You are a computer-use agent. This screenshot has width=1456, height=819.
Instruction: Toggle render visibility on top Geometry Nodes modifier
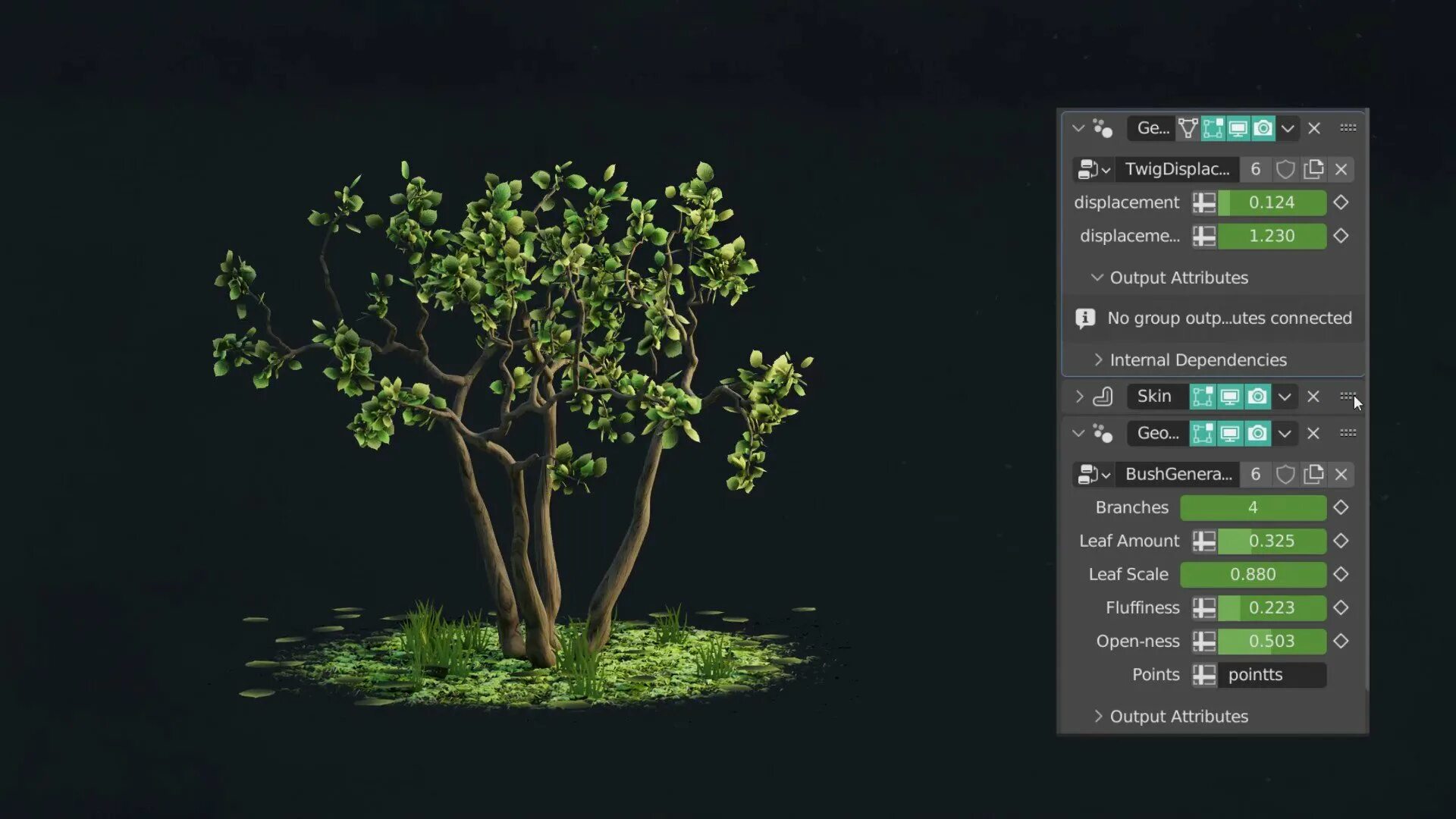tap(1263, 128)
